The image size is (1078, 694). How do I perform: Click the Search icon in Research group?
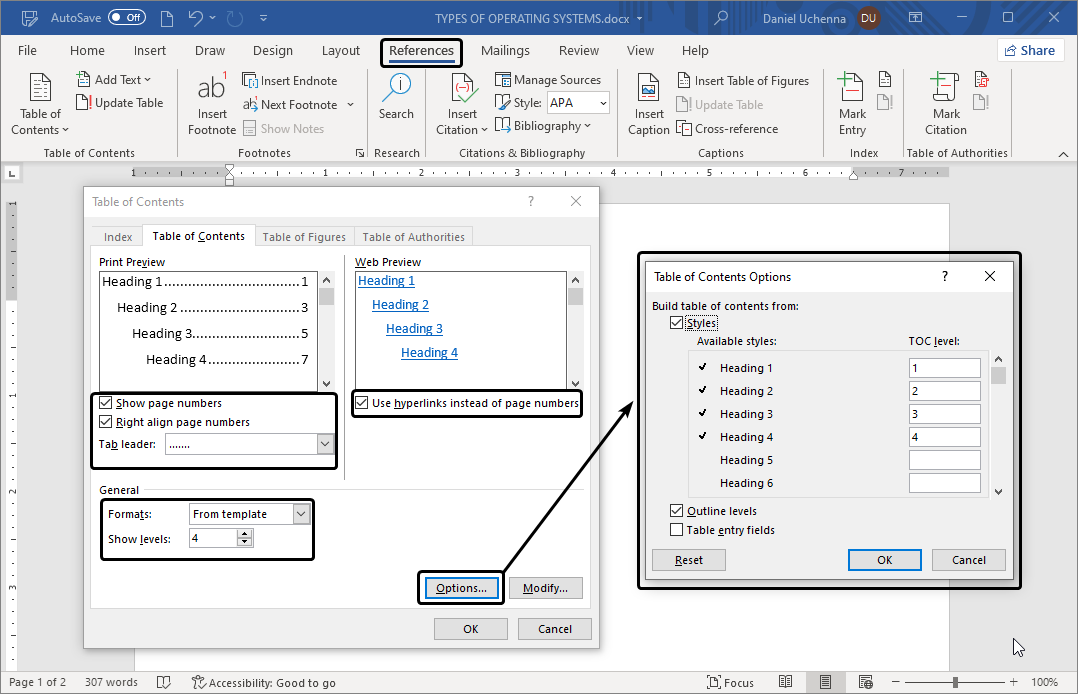tap(396, 90)
